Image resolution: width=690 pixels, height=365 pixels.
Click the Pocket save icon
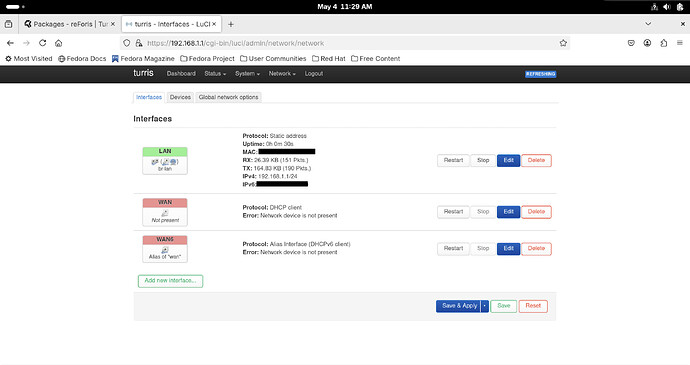click(x=631, y=43)
